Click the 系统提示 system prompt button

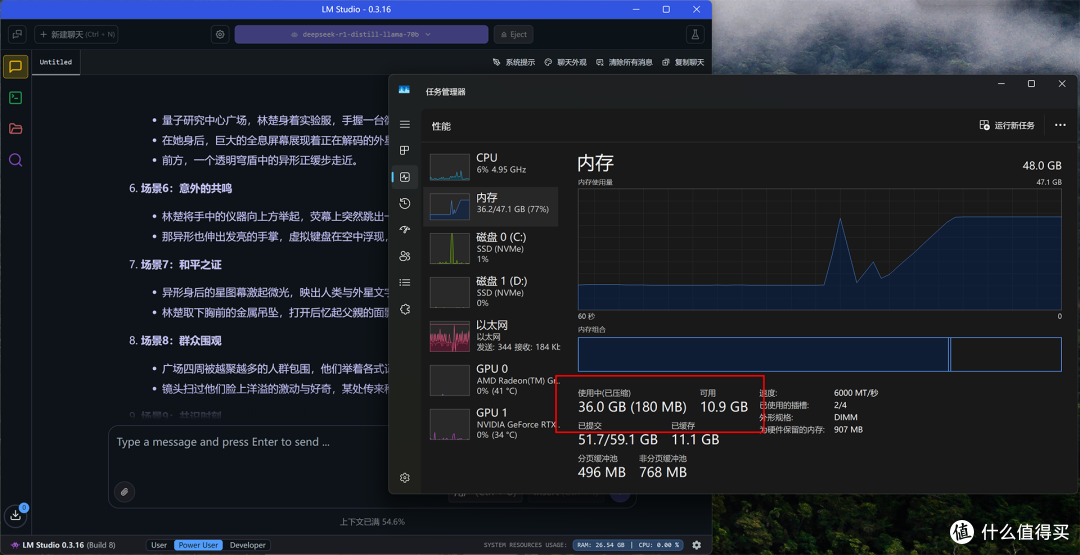click(514, 63)
